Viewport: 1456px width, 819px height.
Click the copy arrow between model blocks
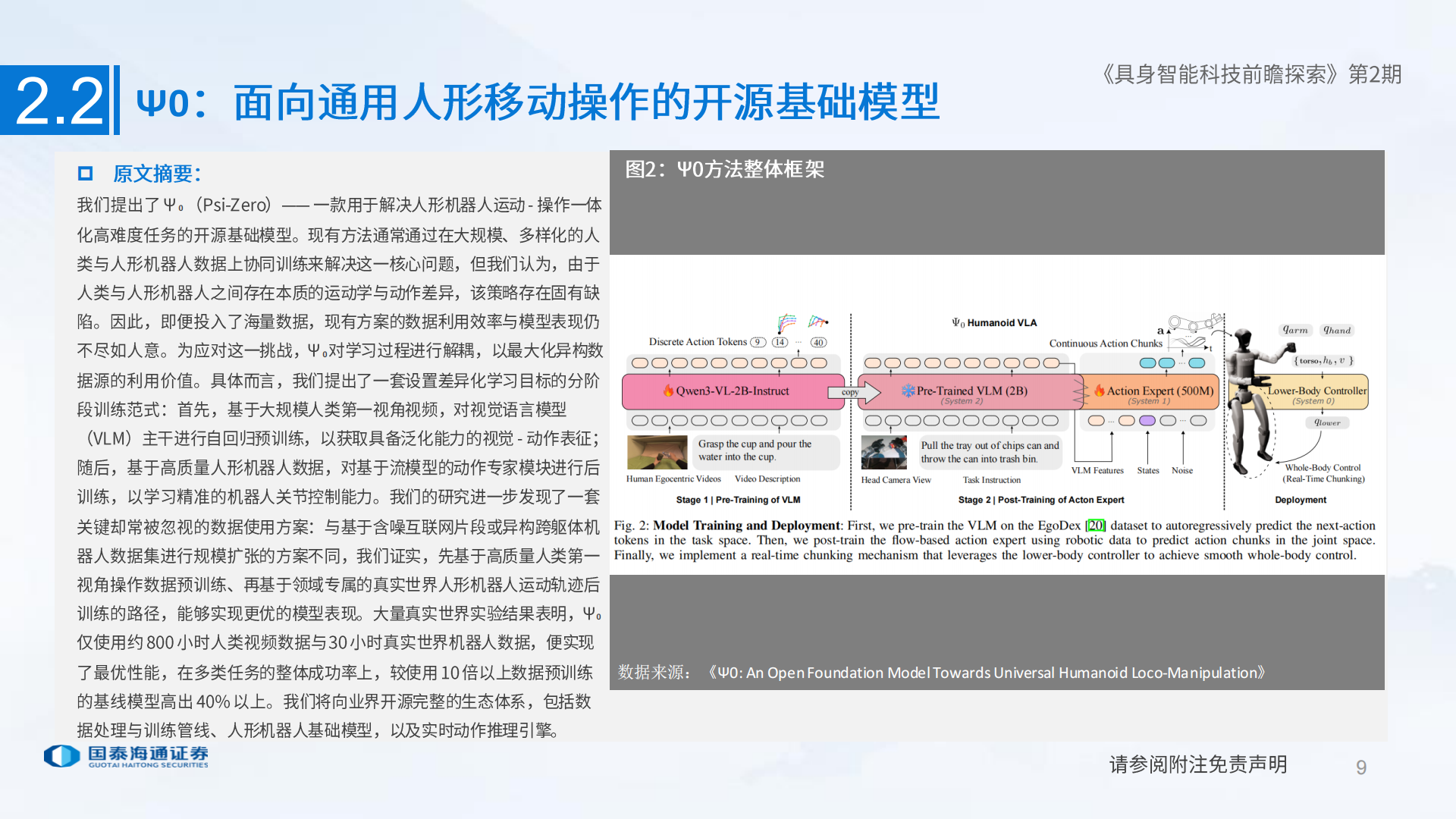tap(854, 392)
